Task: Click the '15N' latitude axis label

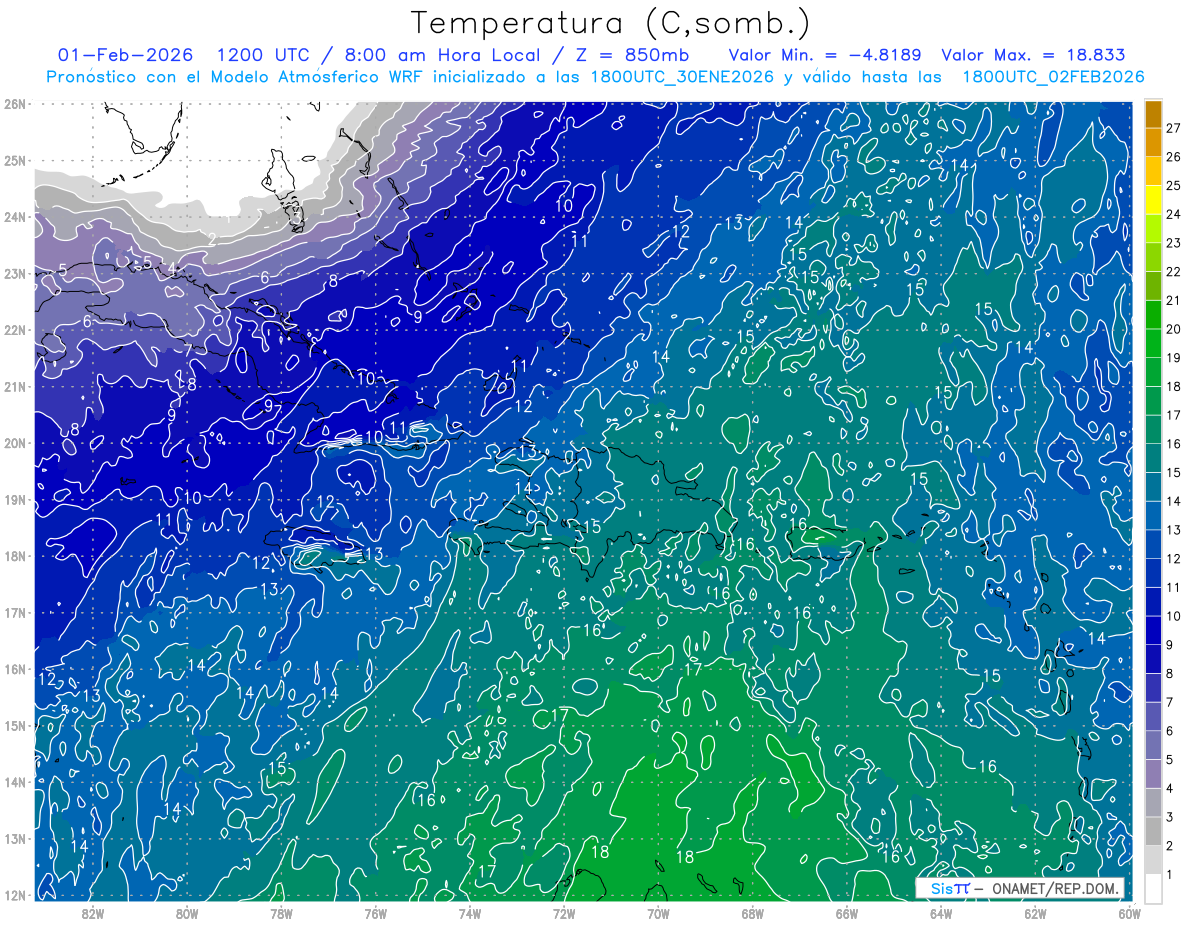Action: (x=15, y=726)
